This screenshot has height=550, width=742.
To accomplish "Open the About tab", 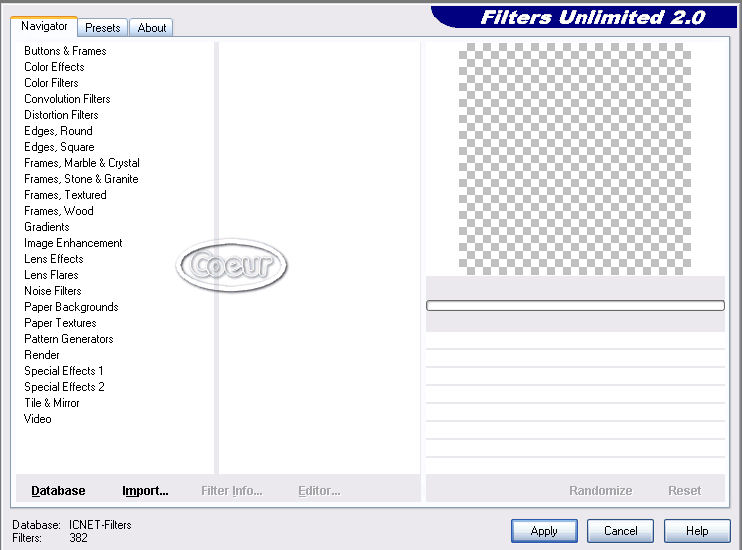I will [151, 28].
